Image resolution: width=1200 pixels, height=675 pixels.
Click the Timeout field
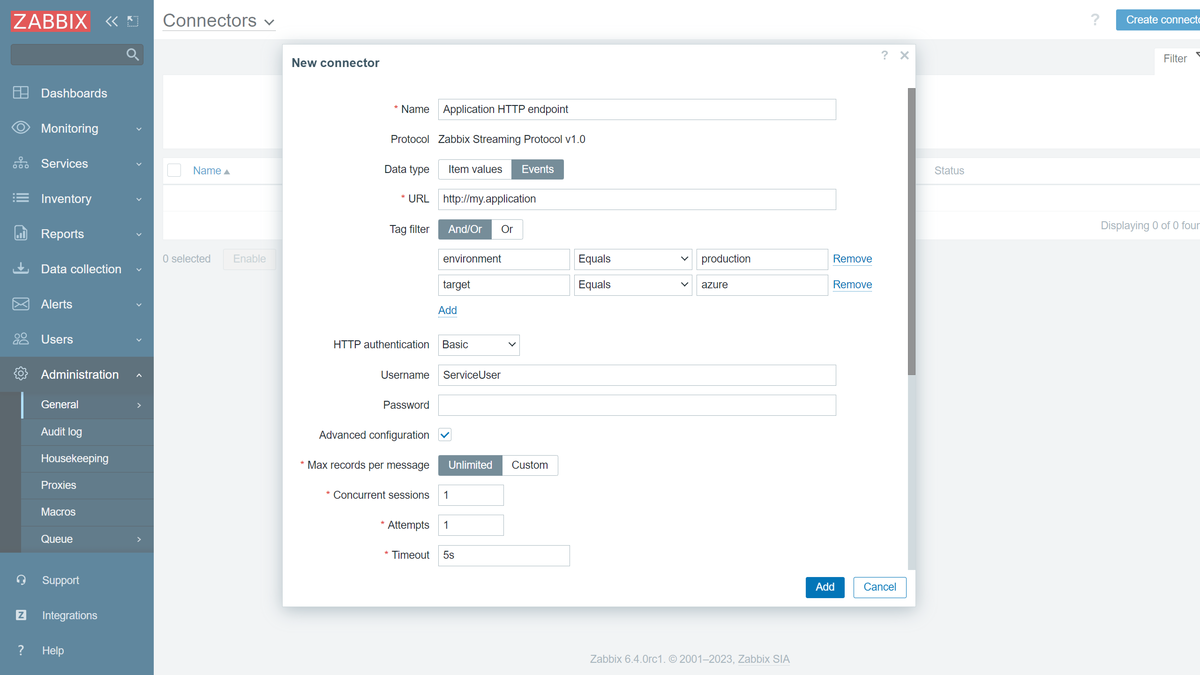click(x=504, y=555)
